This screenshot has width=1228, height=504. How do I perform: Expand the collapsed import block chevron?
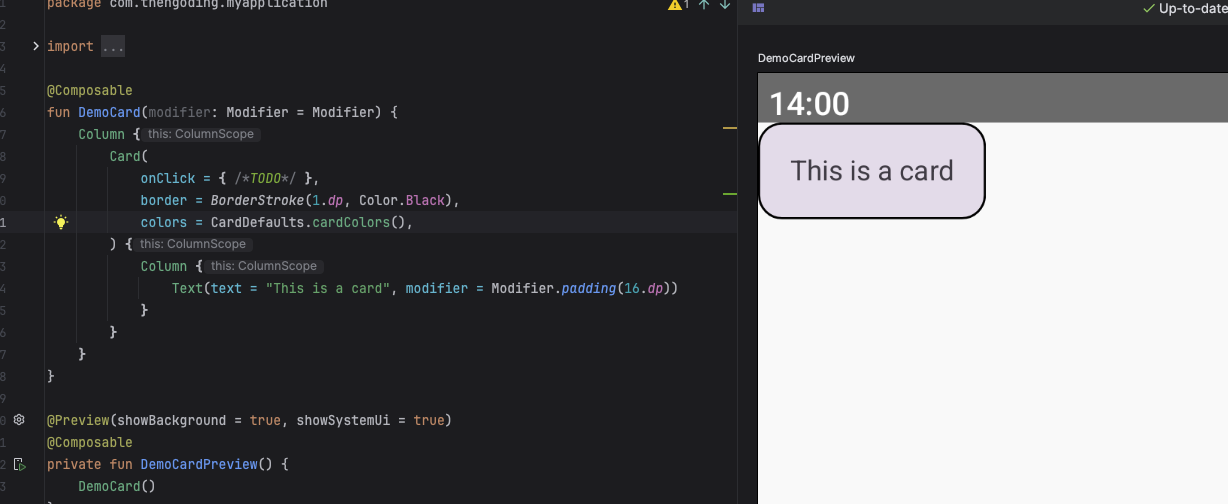36,46
